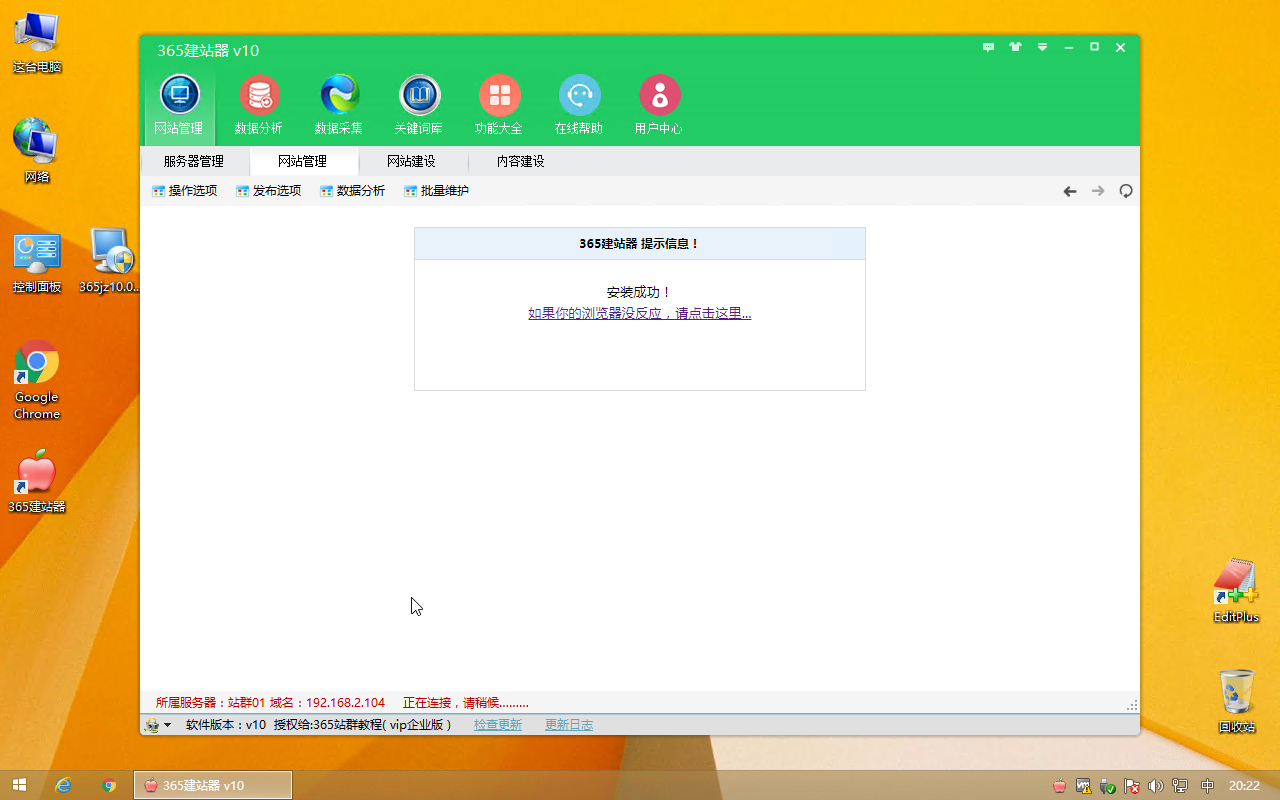
Task: Switch to the 服务器管理 tab
Action: tap(194, 161)
